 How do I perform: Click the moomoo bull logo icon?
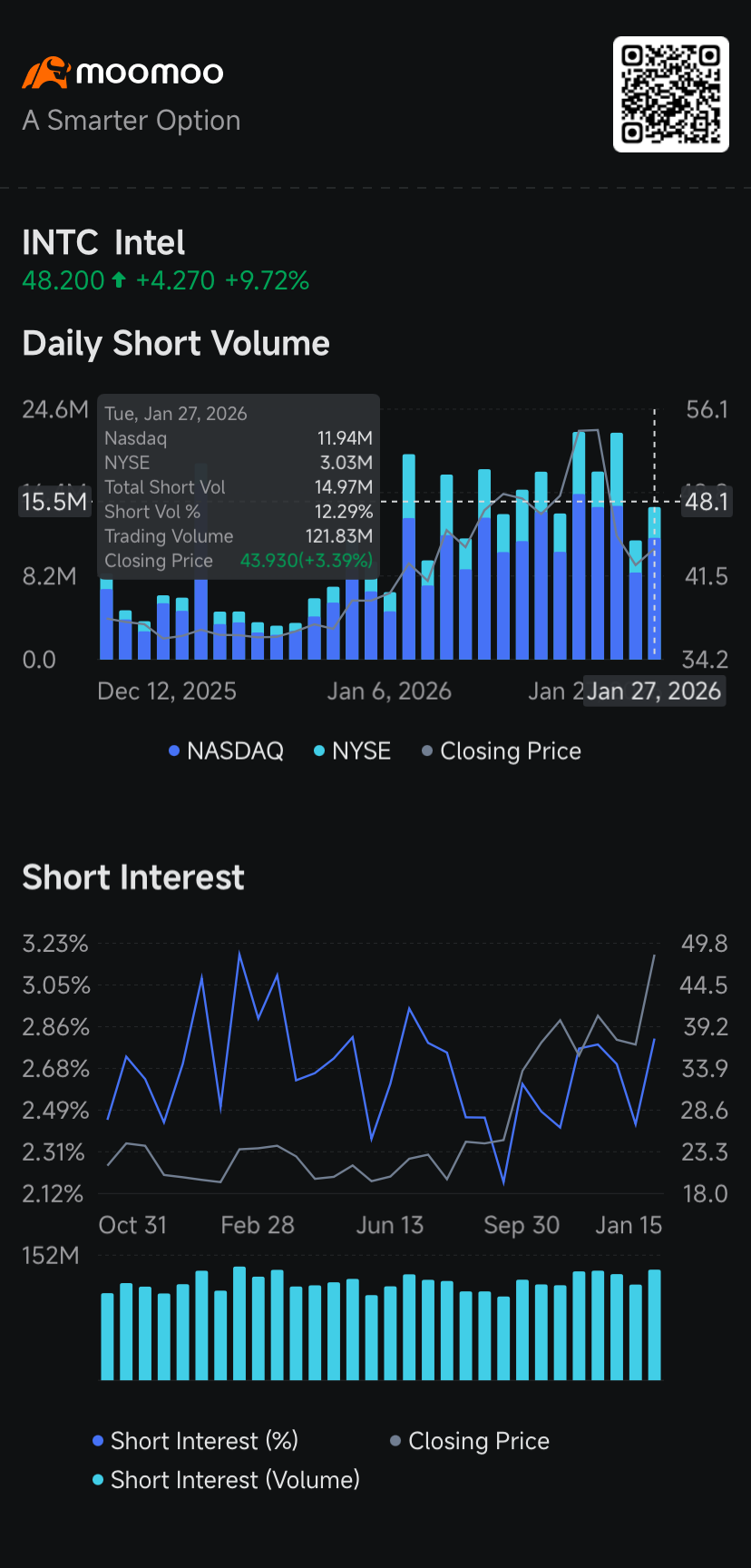click(x=45, y=73)
